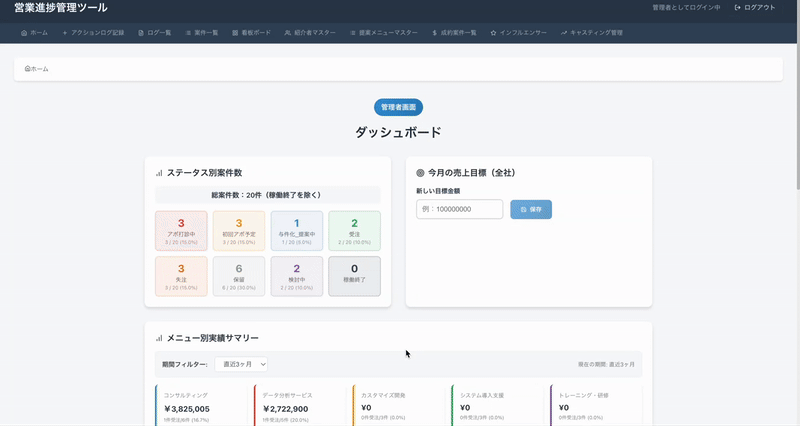Click the trend icon beside キャスティング管理

tap(564, 33)
